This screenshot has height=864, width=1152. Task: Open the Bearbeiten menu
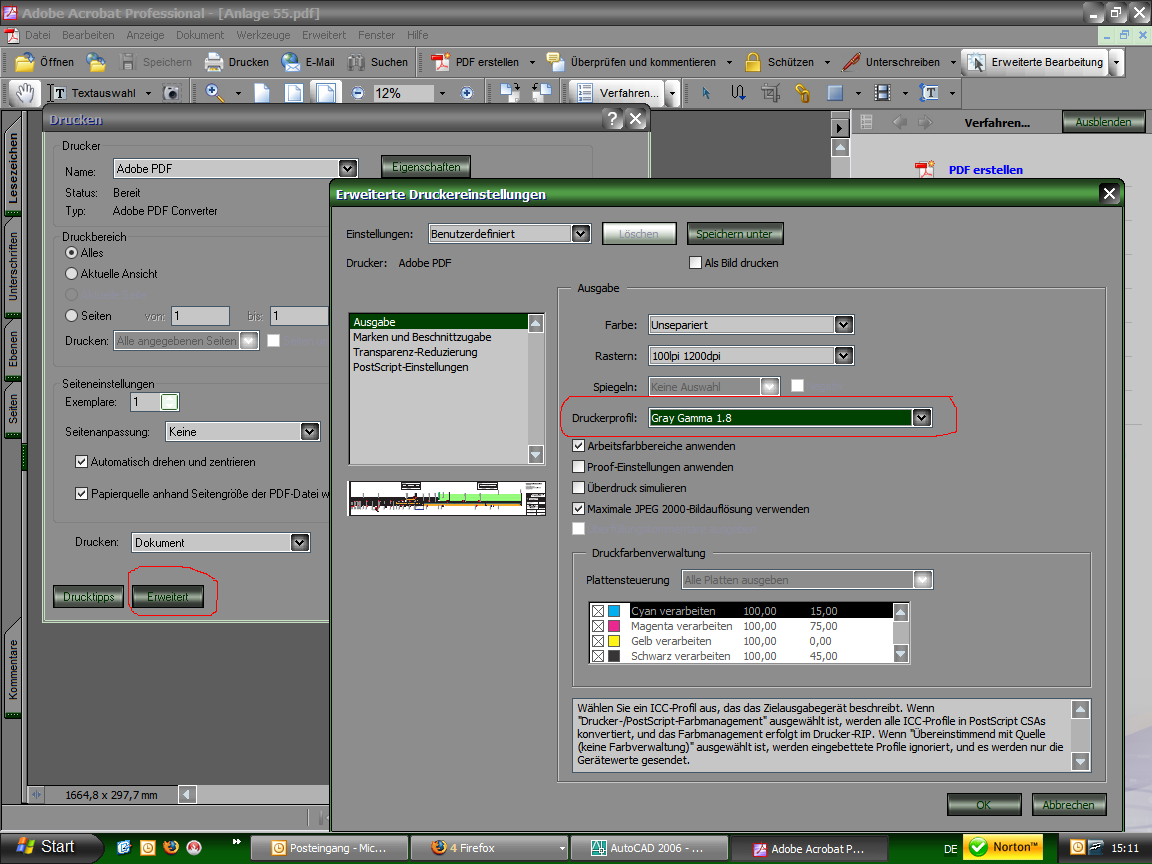[88, 35]
